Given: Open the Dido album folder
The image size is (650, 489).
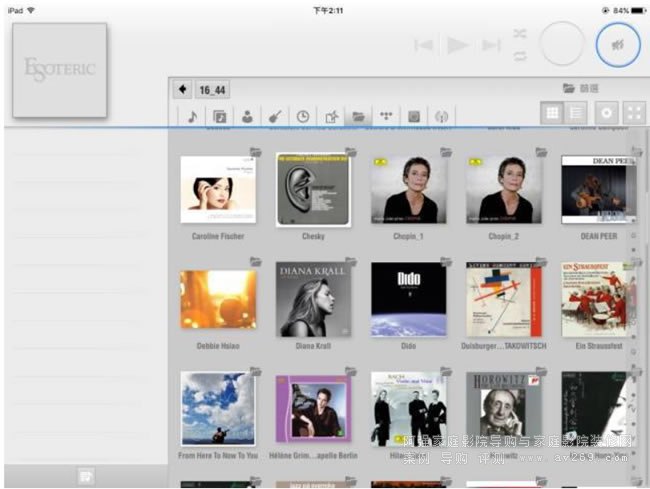Looking at the screenshot, I should [408, 299].
